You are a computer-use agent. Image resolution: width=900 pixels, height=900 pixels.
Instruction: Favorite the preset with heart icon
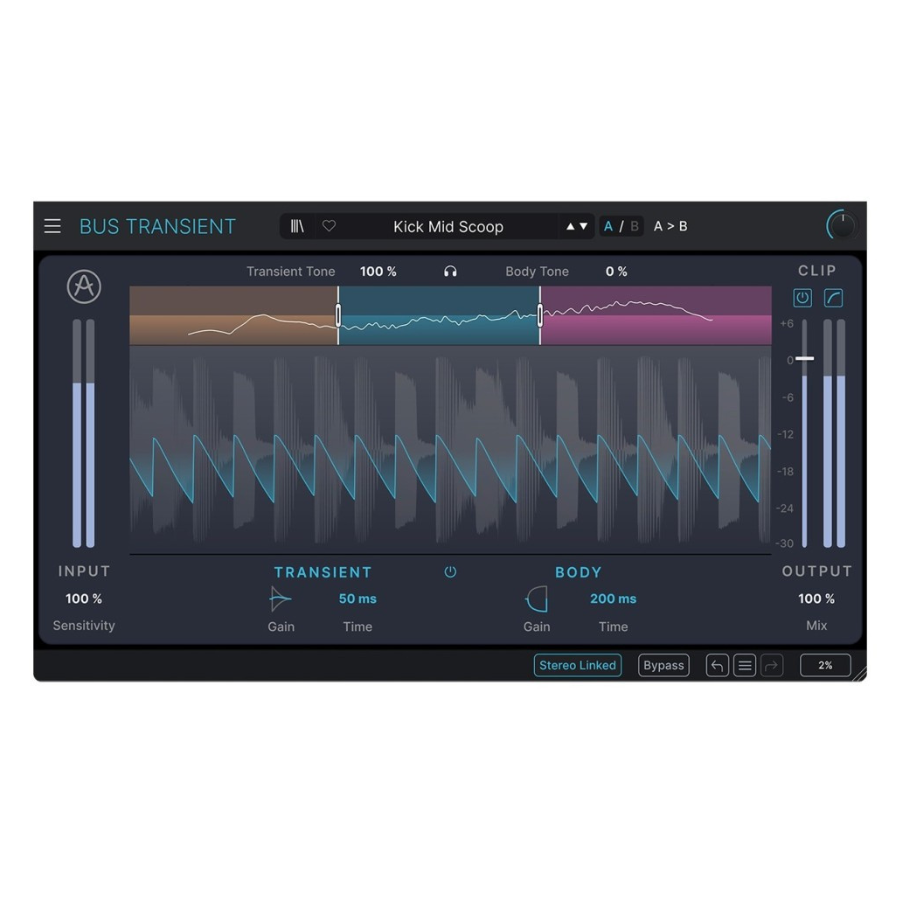329,227
